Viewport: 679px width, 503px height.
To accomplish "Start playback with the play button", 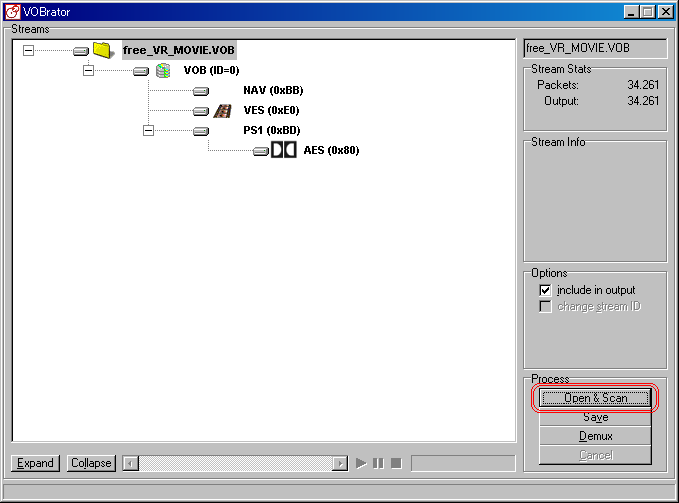I will (x=361, y=463).
